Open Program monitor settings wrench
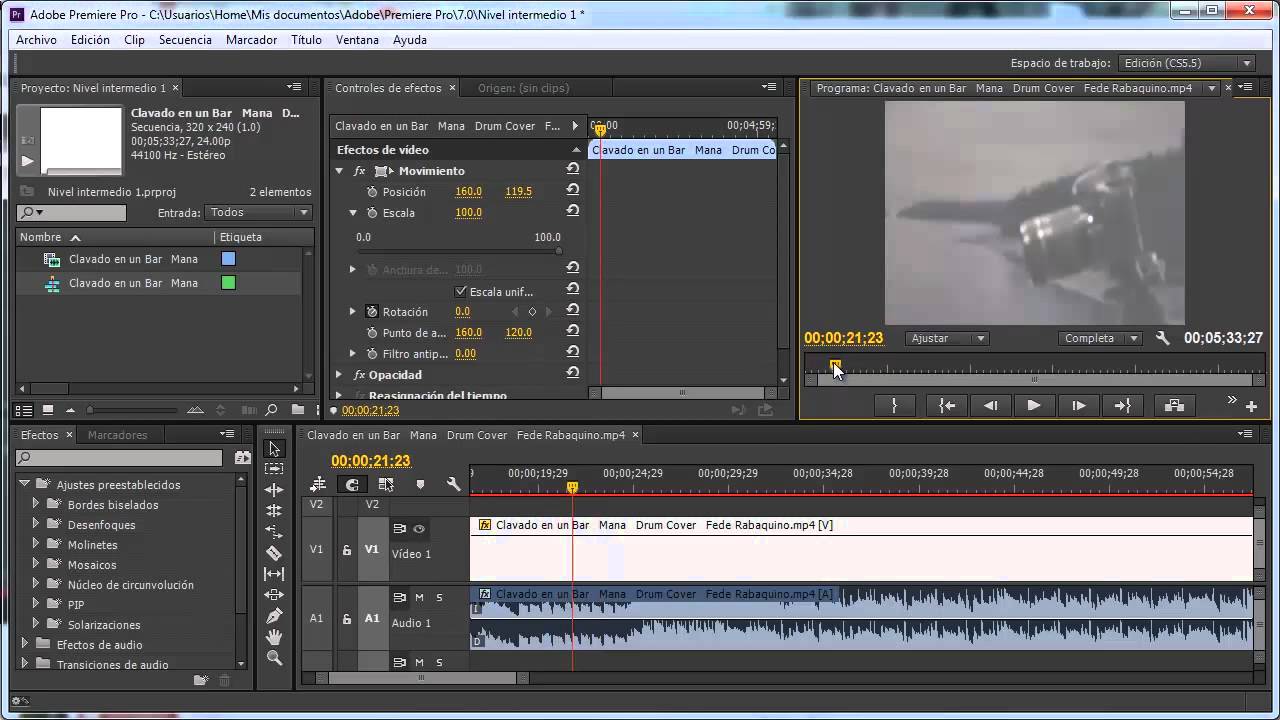Viewport: 1280px width, 720px height. 1163,338
